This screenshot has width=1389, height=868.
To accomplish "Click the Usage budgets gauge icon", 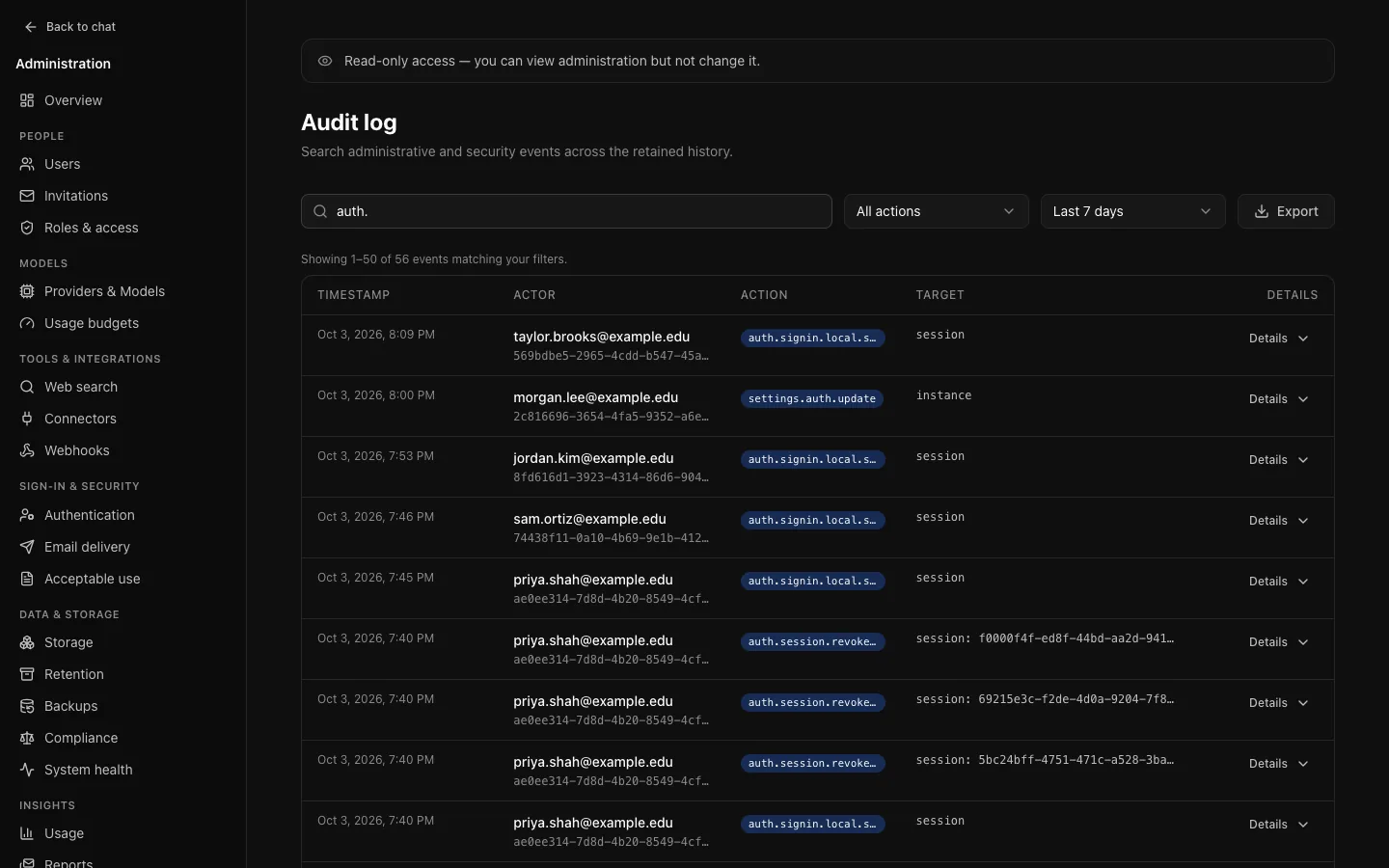I will (27, 323).
